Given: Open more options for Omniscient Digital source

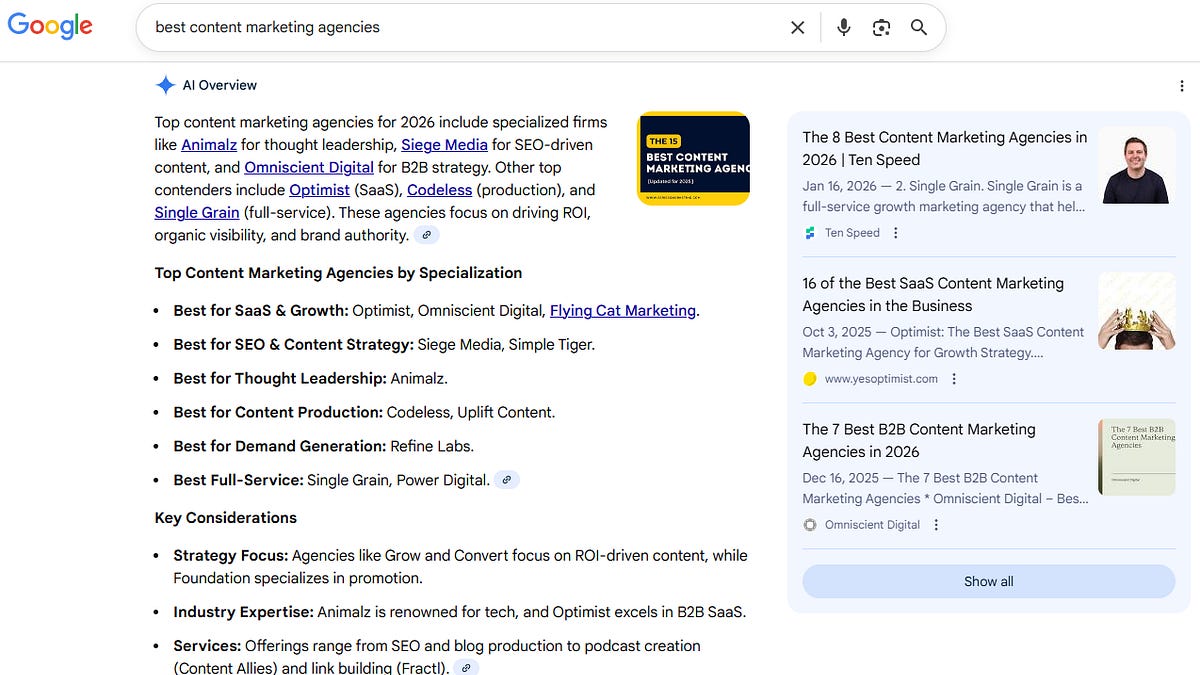Looking at the screenshot, I should click(936, 525).
